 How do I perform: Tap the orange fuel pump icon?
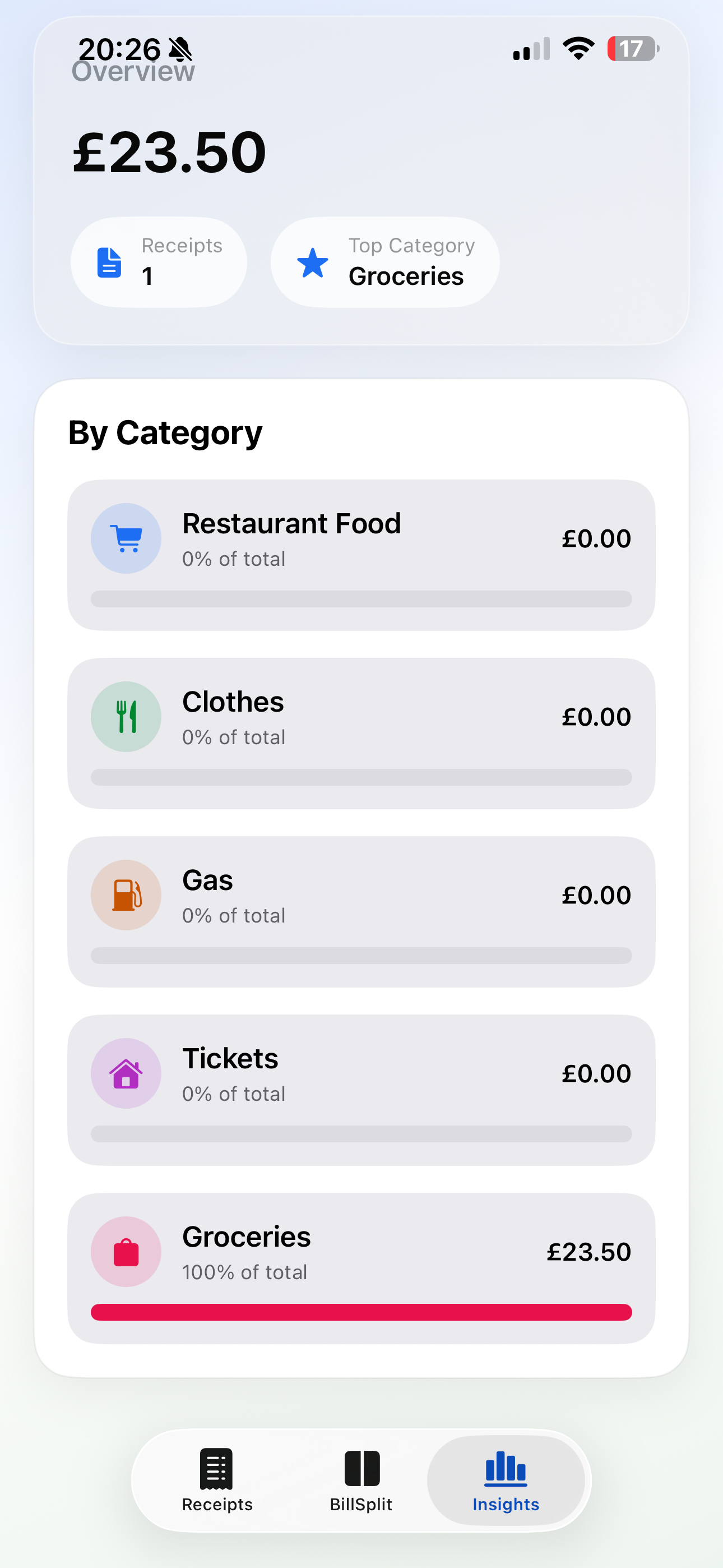126,895
